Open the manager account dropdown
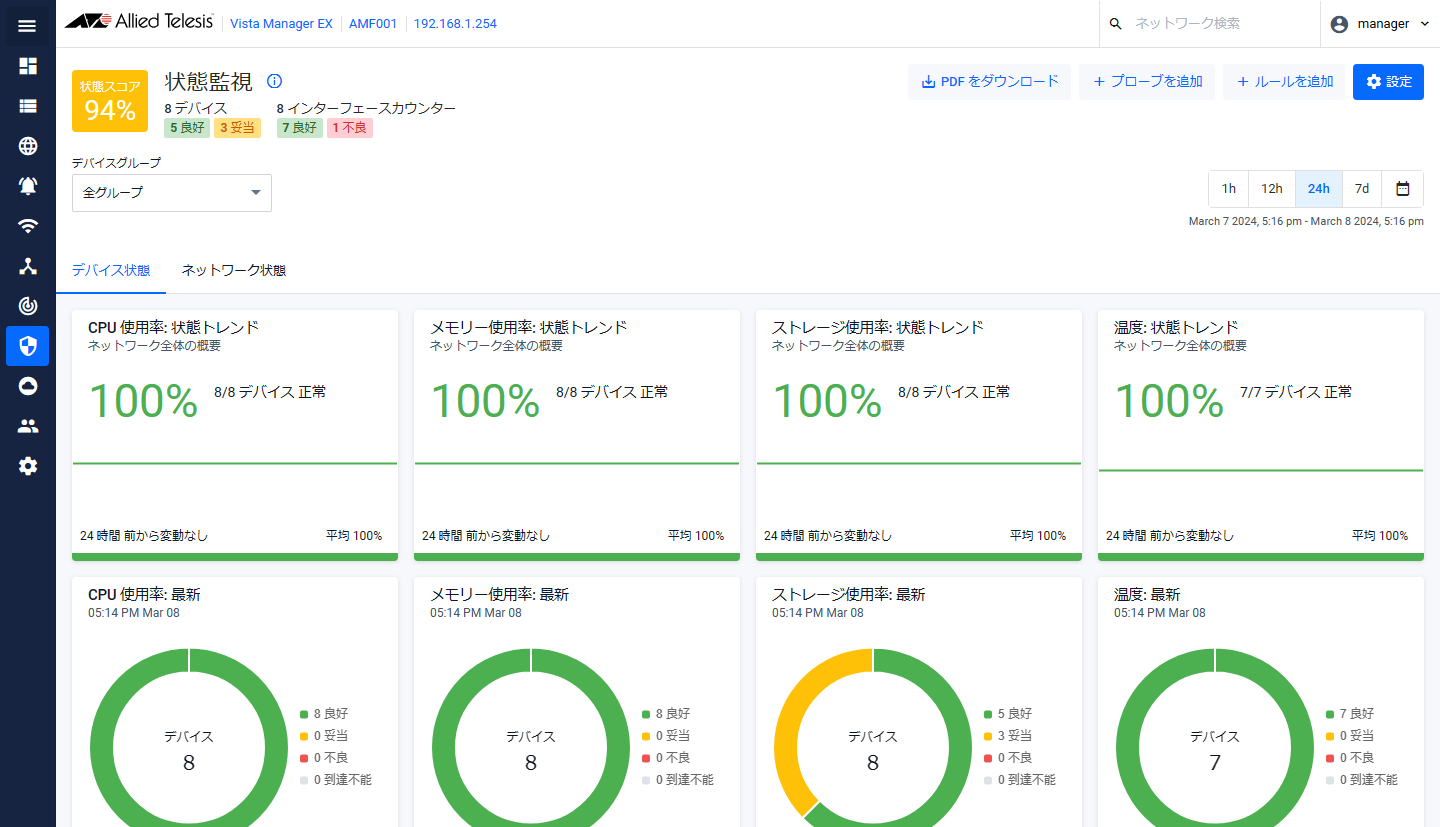1440x827 pixels. (1381, 24)
